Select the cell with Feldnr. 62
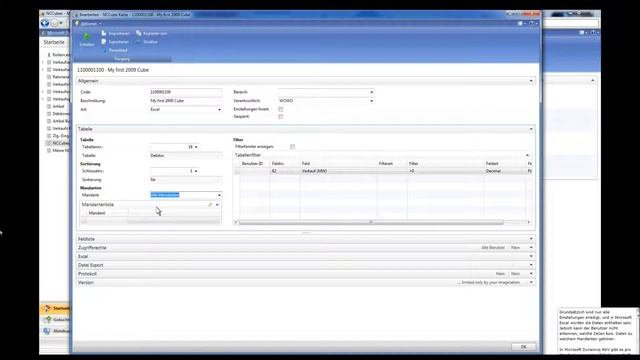 [284, 171]
